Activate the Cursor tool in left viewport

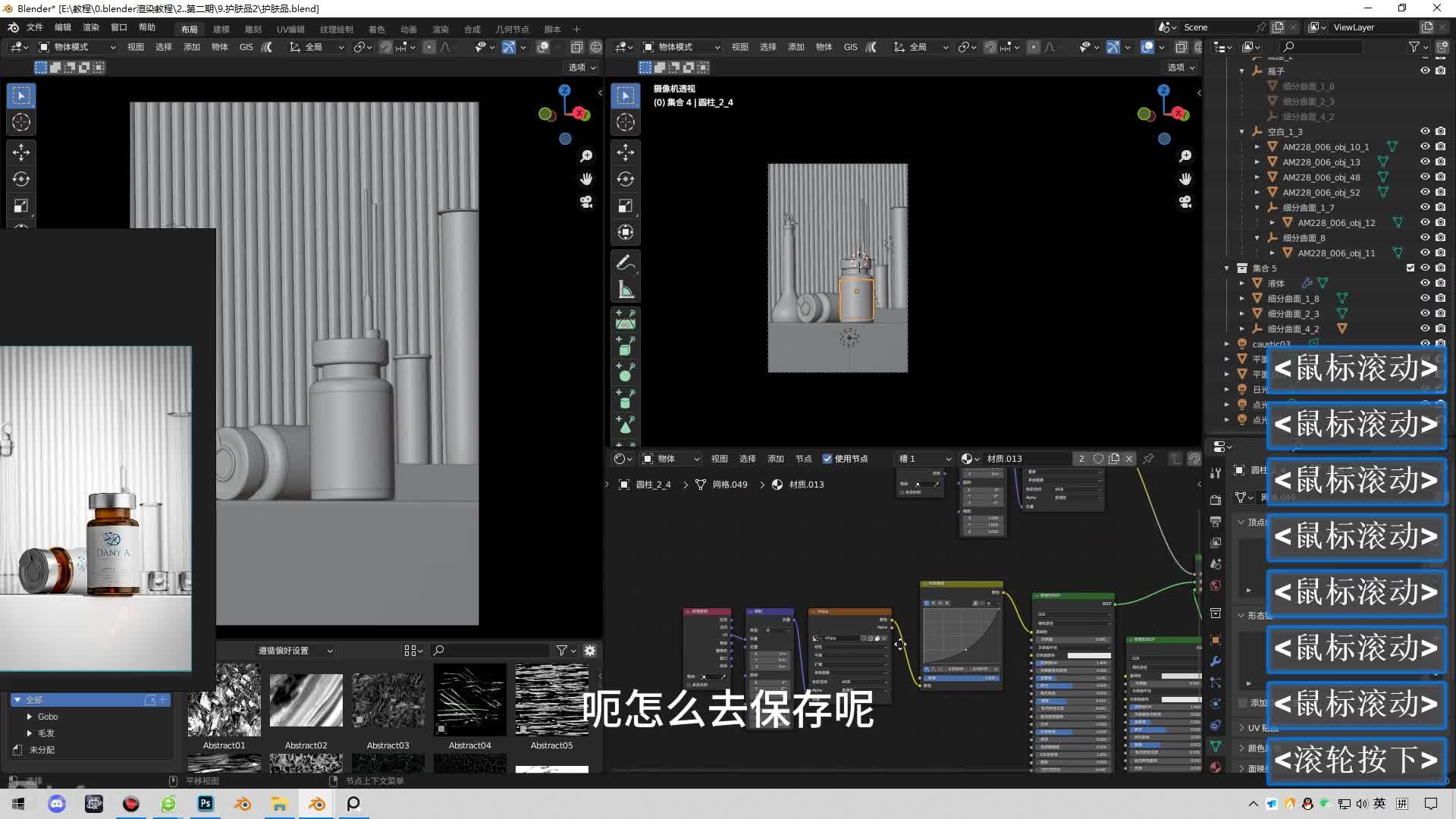point(21,122)
